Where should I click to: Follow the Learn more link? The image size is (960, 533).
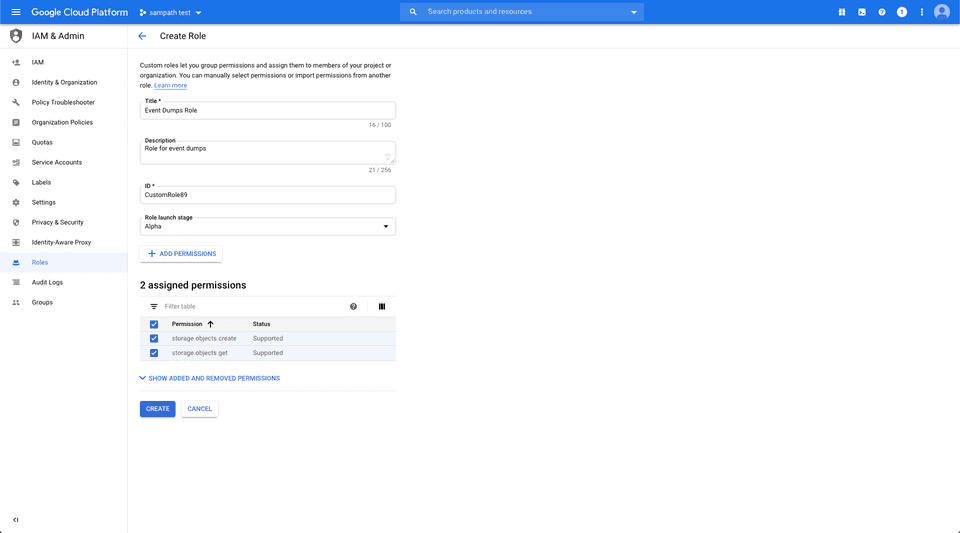[170, 86]
